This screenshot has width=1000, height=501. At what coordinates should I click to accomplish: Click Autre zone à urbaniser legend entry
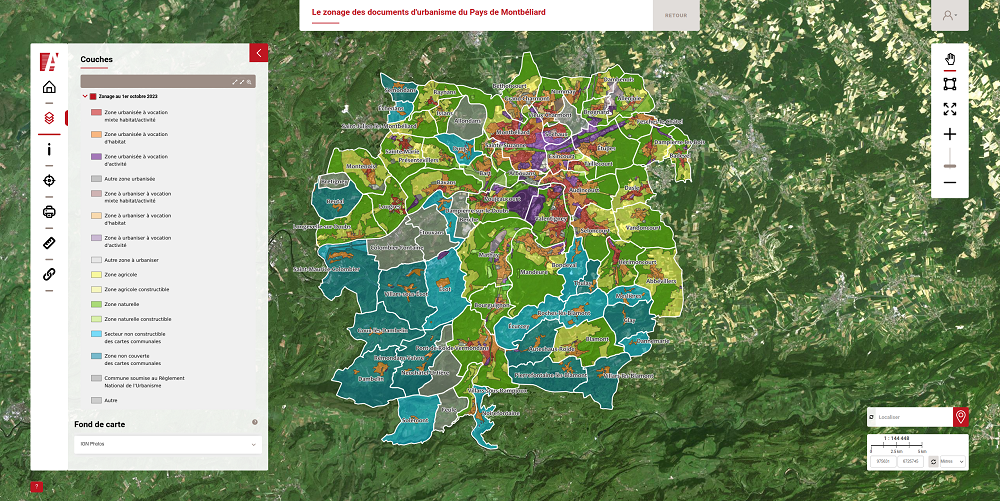(x=131, y=260)
